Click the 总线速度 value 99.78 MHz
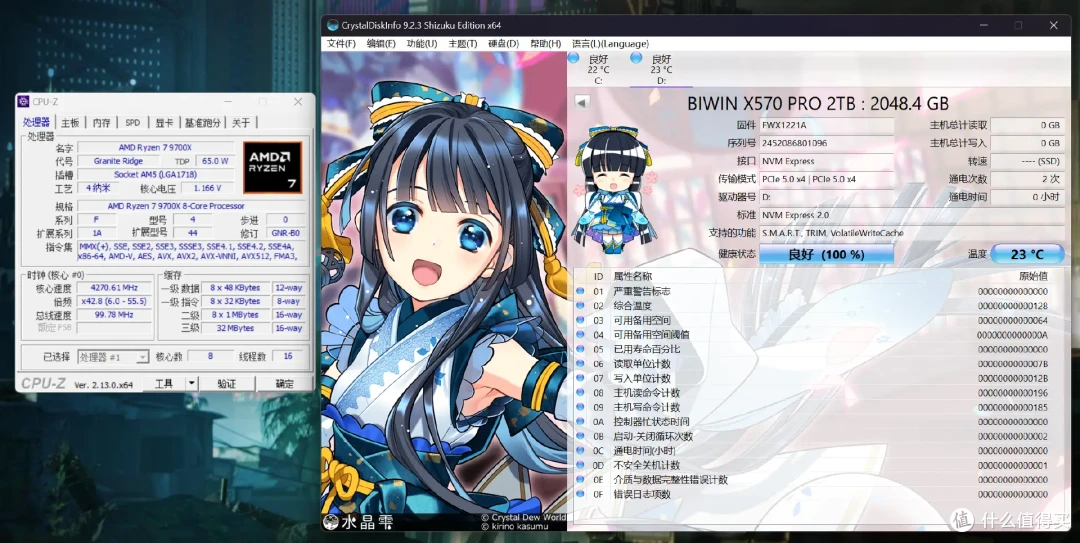This screenshot has width=1080, height=543. [x=114, y=315]
